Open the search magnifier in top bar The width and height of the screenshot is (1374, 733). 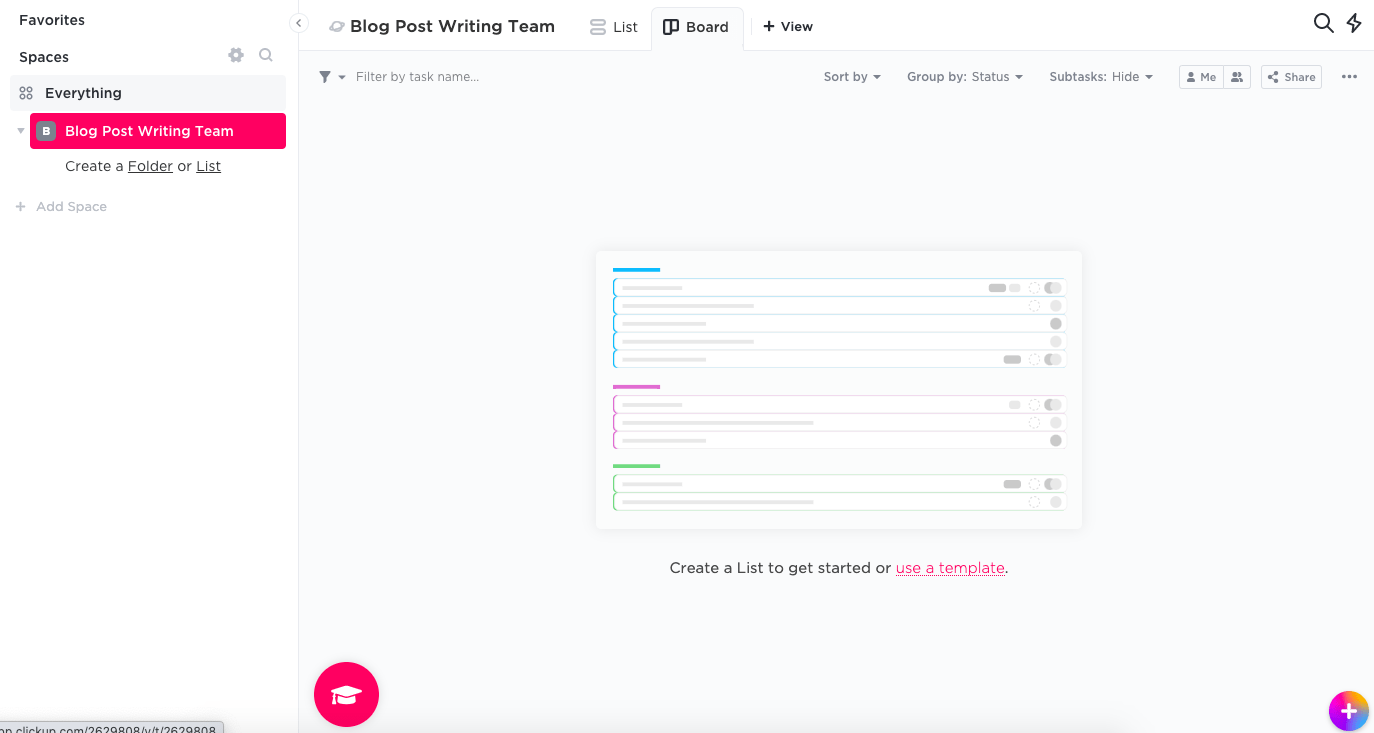pyautogui.click(x=1323, y=23)
